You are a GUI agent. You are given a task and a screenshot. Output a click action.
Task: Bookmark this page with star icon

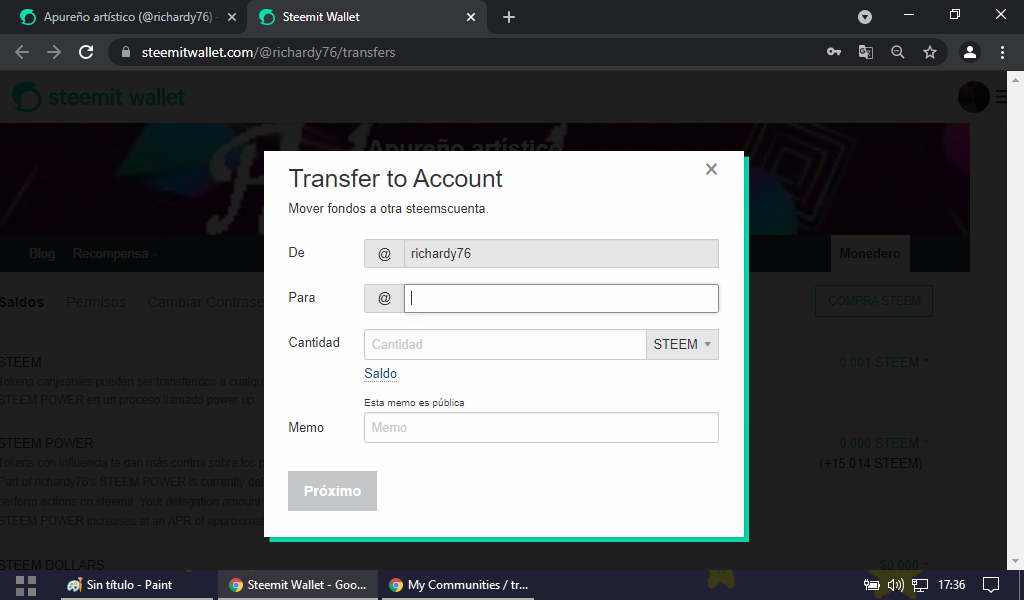tap(930, 52)
